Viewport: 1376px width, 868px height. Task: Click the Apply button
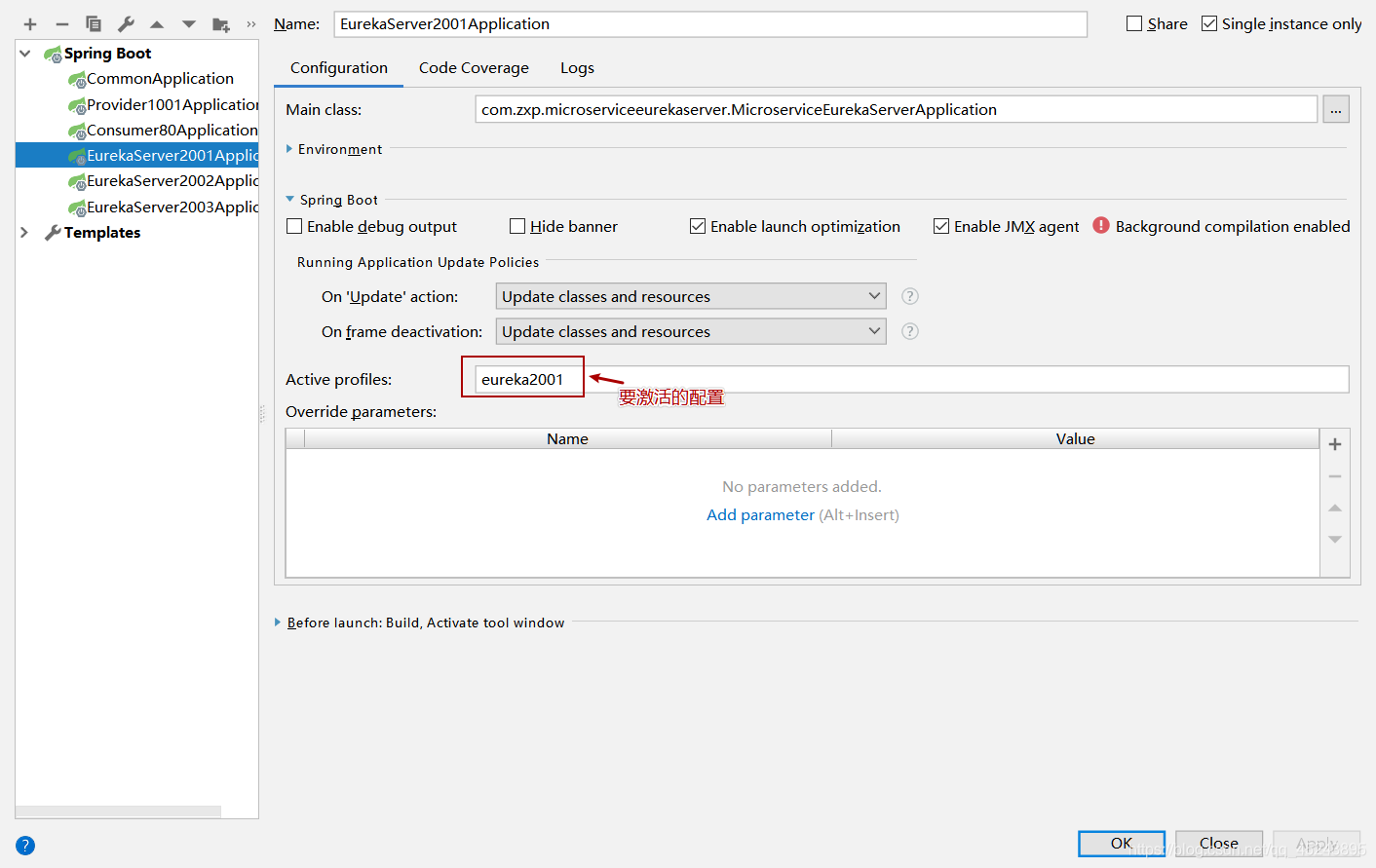[x=1317, y=844]
